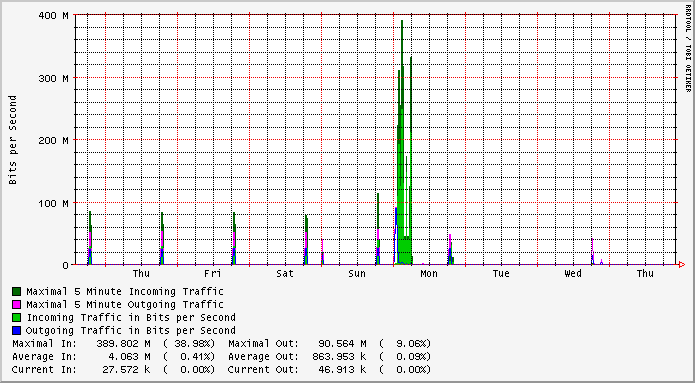This screenshot has width=695, height=383.
Task: Click the light green Incoming Traffic swatch
Action: pos(16,317)
